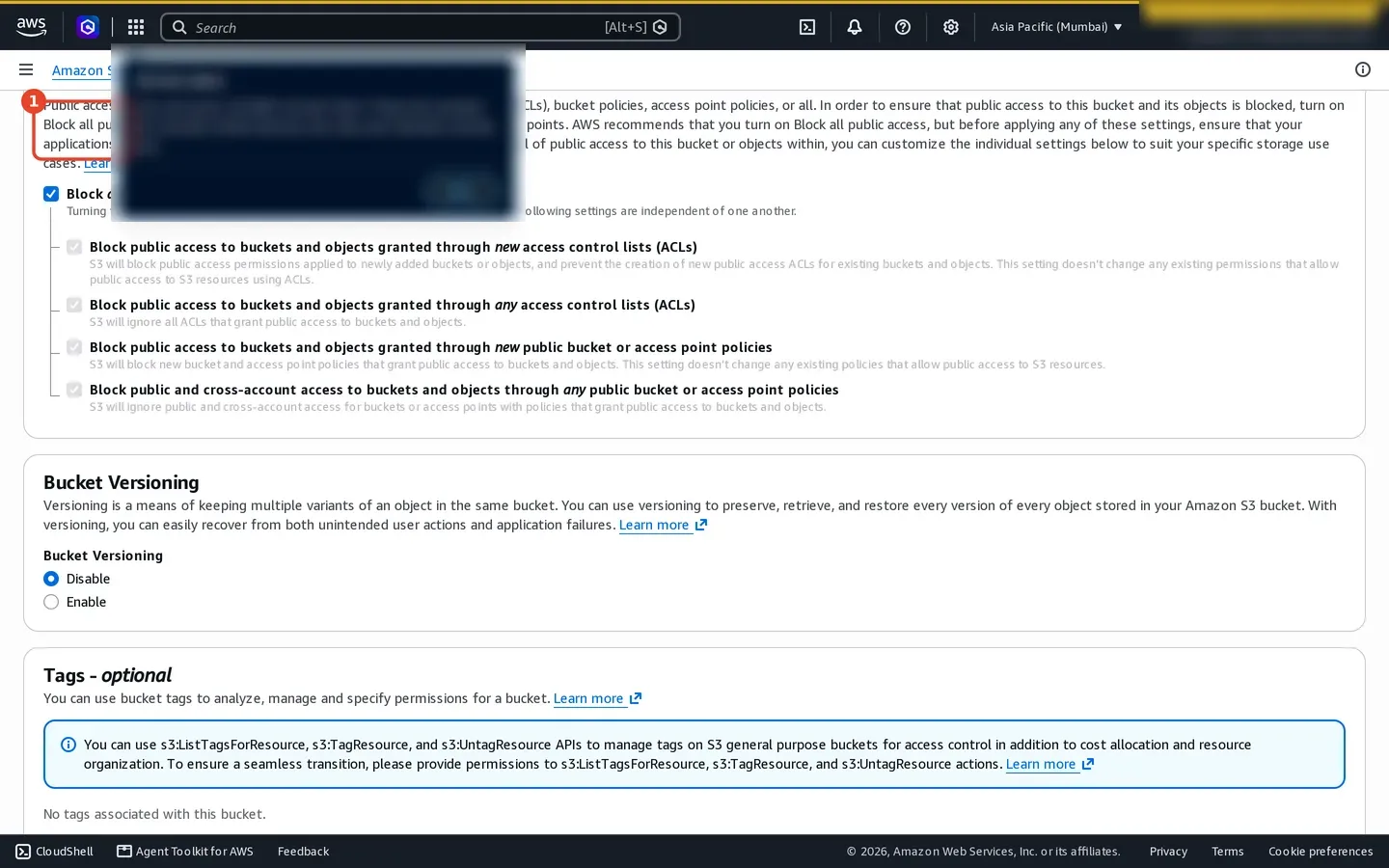Toggle block access through any ACLs checkbox

tap(74, 305)
